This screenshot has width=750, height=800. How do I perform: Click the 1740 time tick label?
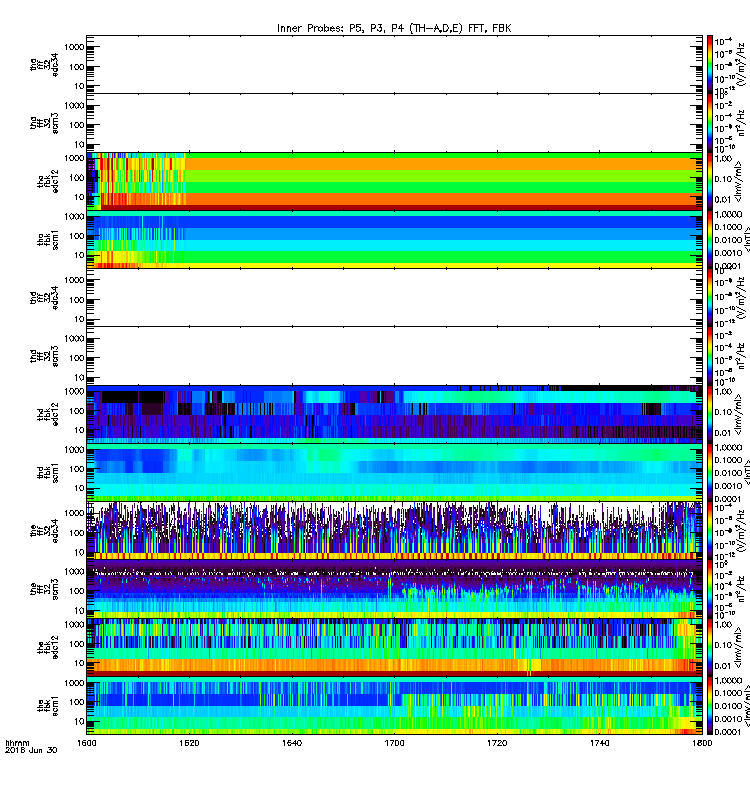click(599, 743)
